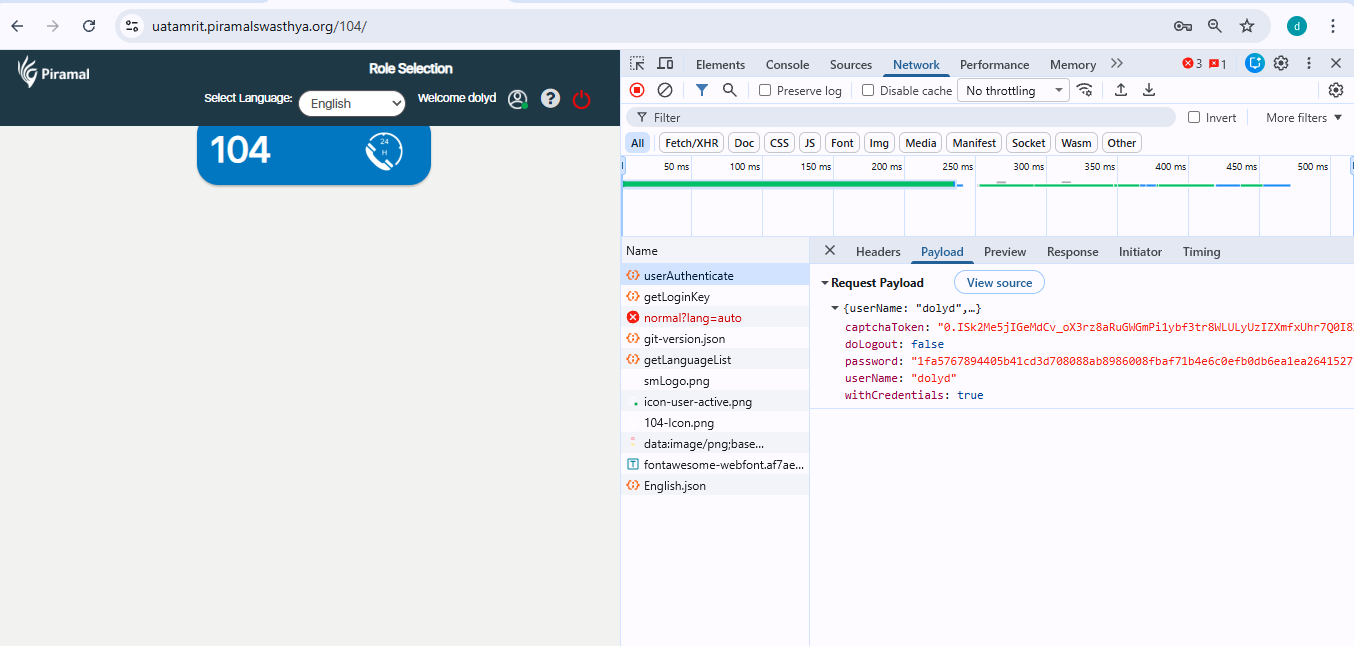Open the Response tab of request
1354x646 pixels.
[1072, 252]
